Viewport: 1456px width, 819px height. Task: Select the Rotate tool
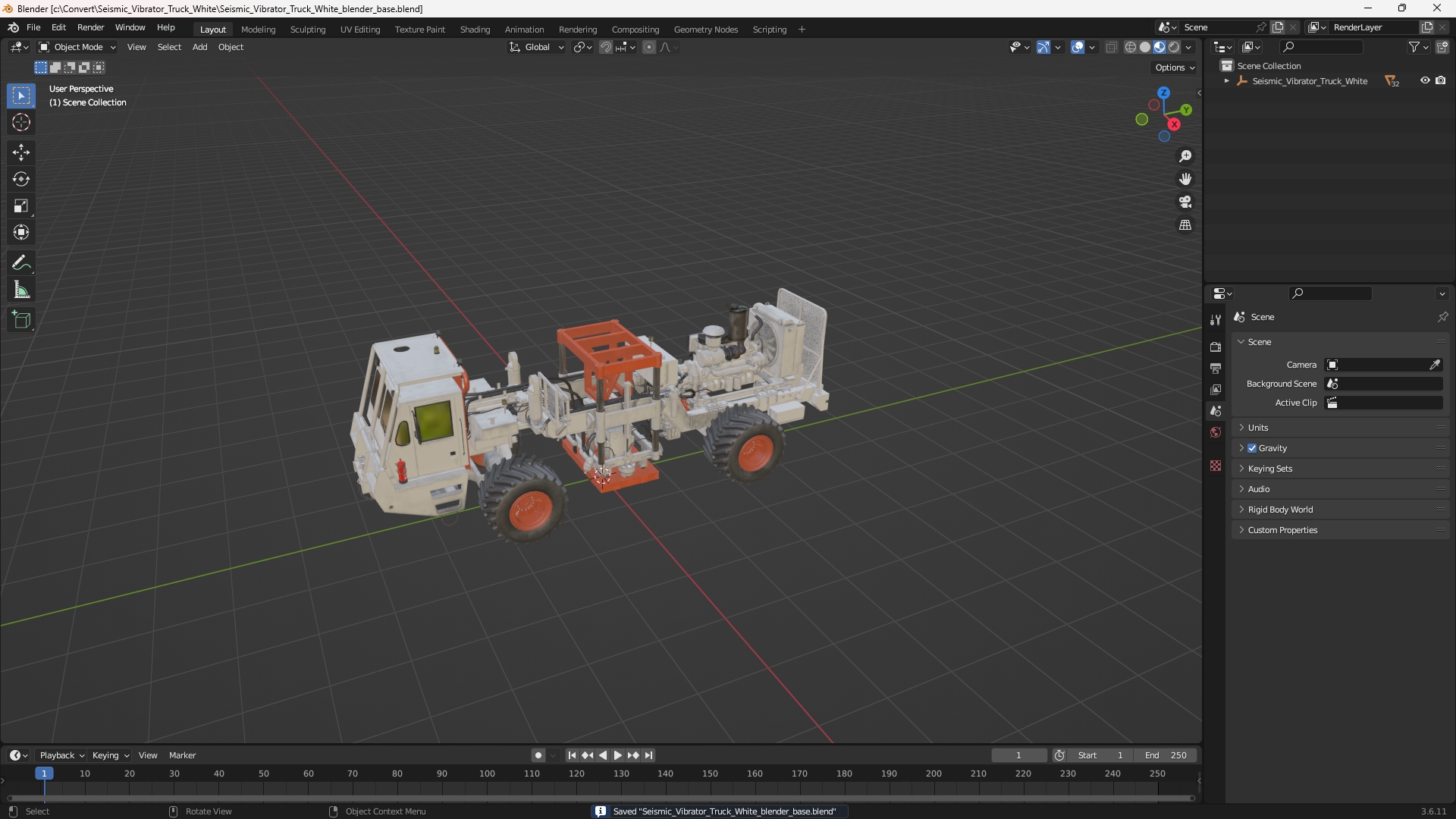click(x=21, y=179)
